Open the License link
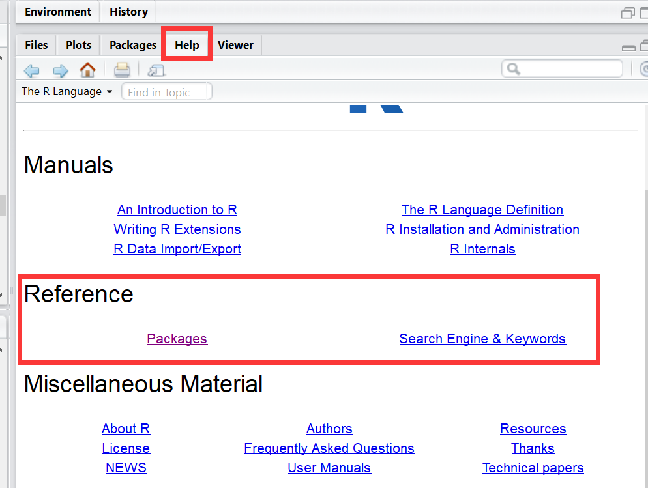 click(126, 448)
